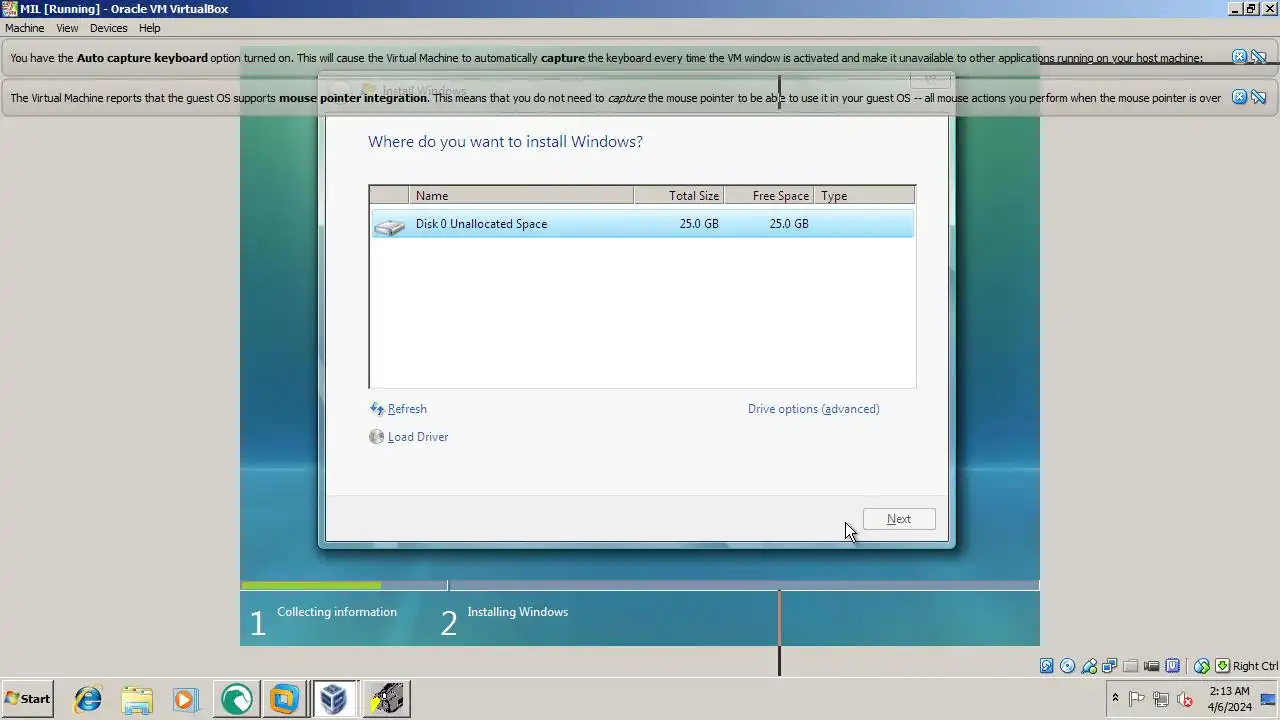Click the network adapters status icon

point(1110,666)
